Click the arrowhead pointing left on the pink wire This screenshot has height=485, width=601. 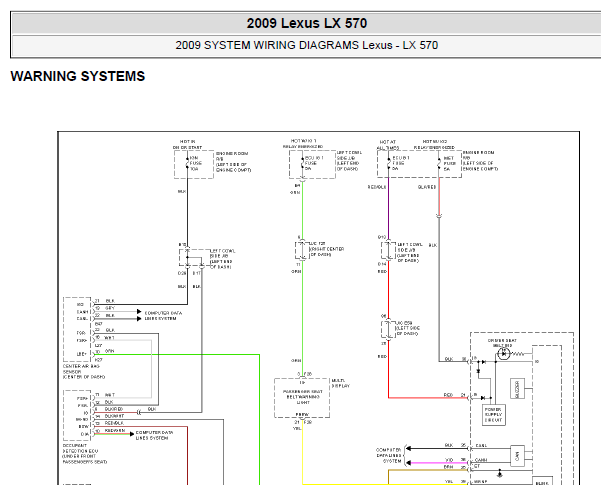409,463
